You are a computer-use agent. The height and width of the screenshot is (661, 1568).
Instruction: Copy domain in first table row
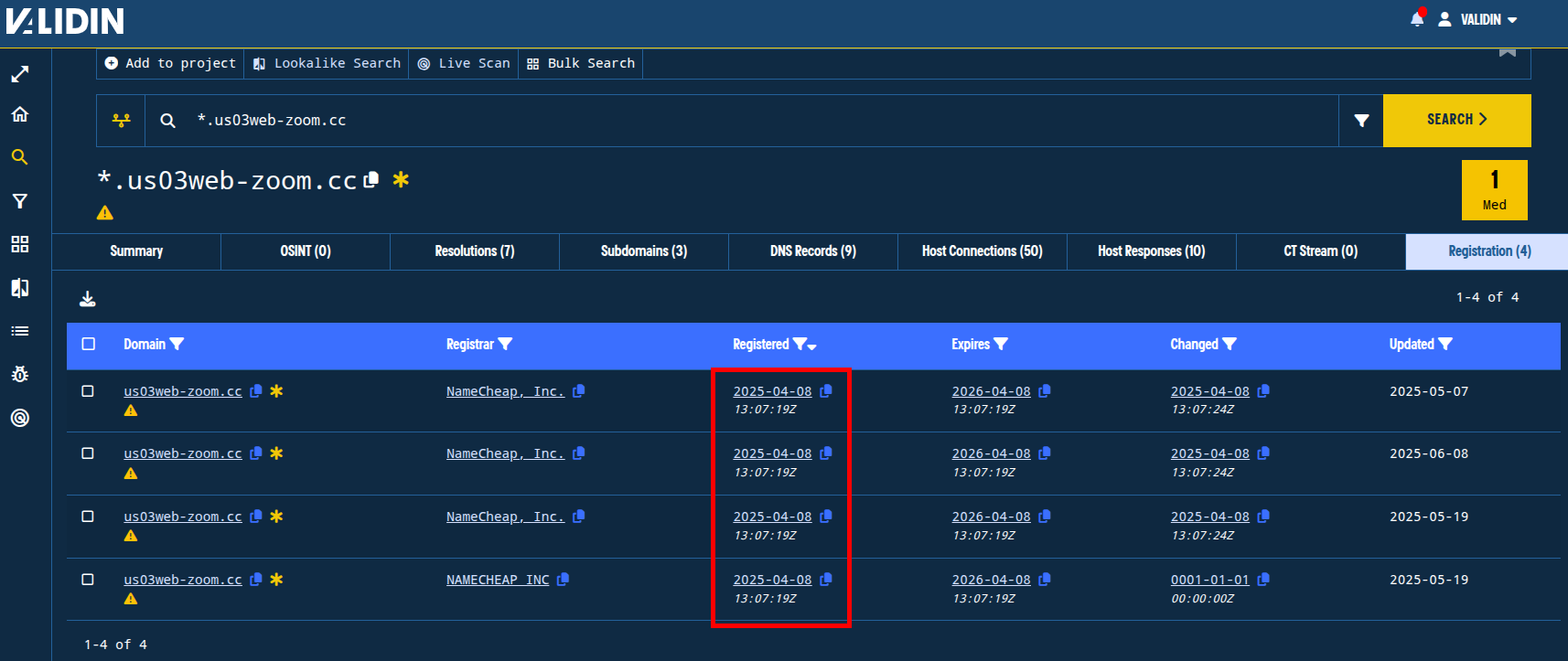click(x=256, y=391)
